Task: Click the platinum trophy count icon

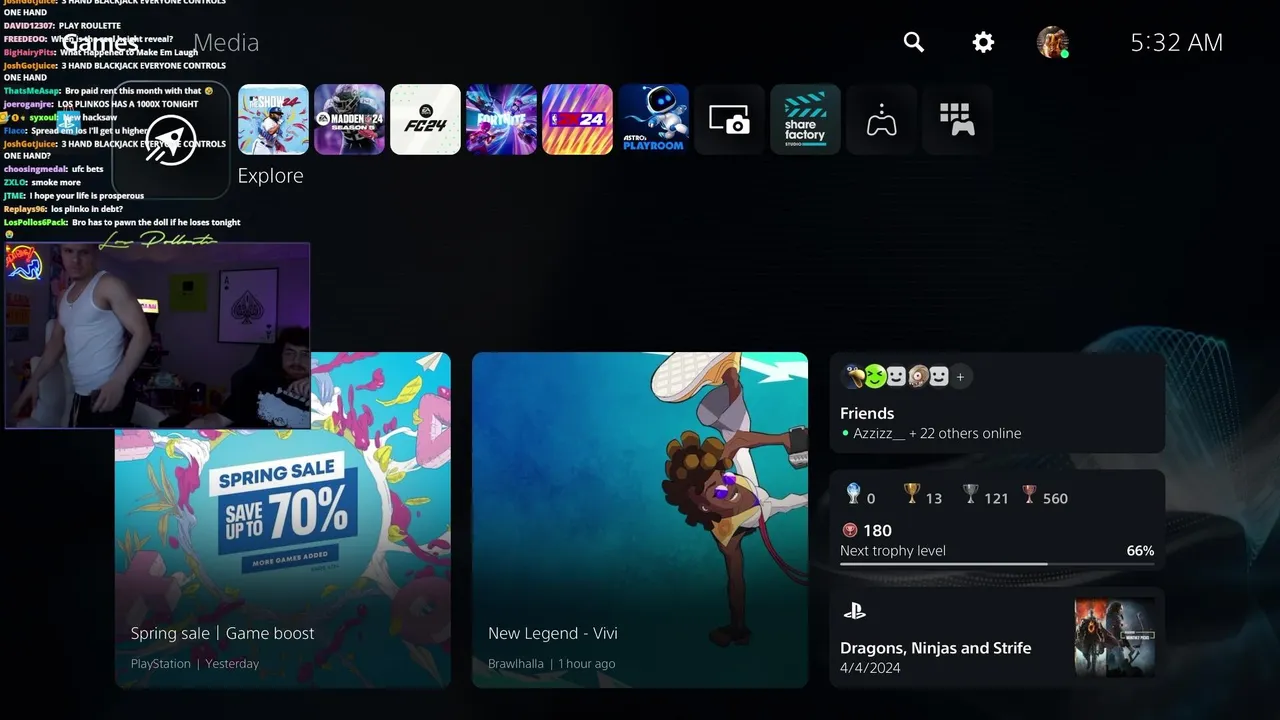Action: (x=853, y=494)
